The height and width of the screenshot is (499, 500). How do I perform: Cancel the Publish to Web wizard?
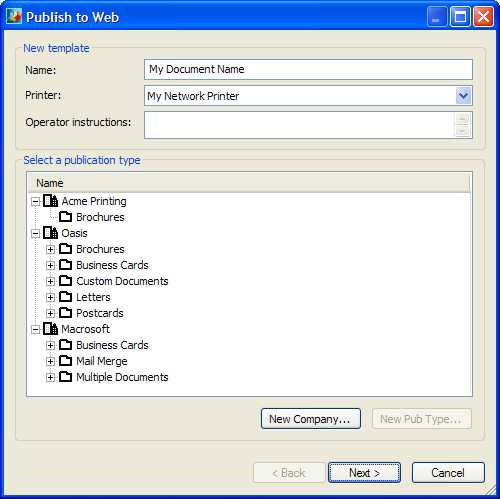tap(448, 472)
